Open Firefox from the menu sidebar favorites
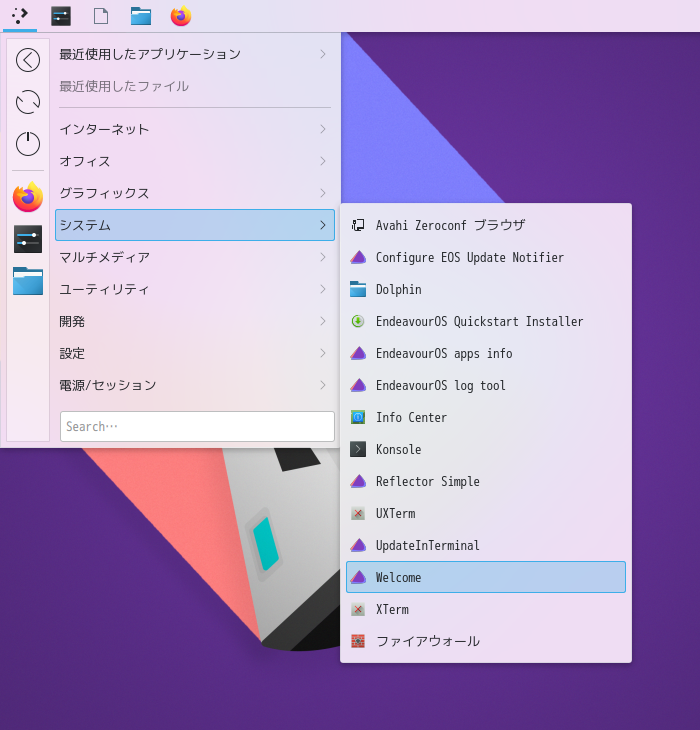 pos(28,197)
